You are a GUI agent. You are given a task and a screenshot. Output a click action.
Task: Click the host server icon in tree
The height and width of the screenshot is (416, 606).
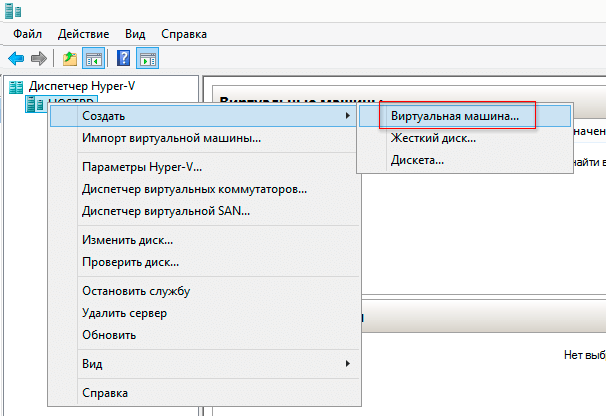[35, 104]
